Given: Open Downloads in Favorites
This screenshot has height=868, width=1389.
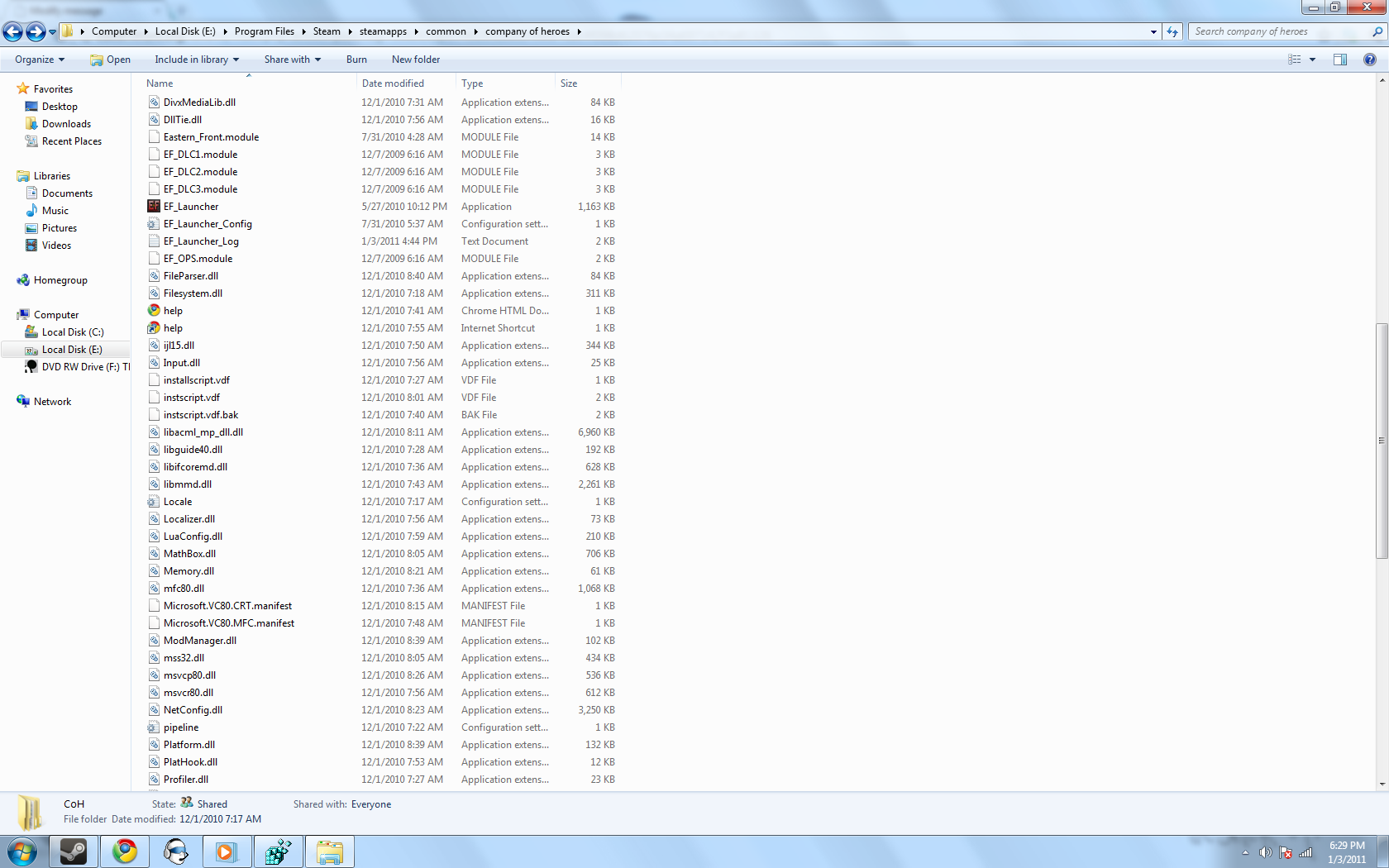Looking at the screenshot, I should pyautogui.click(x=66, y=124).
